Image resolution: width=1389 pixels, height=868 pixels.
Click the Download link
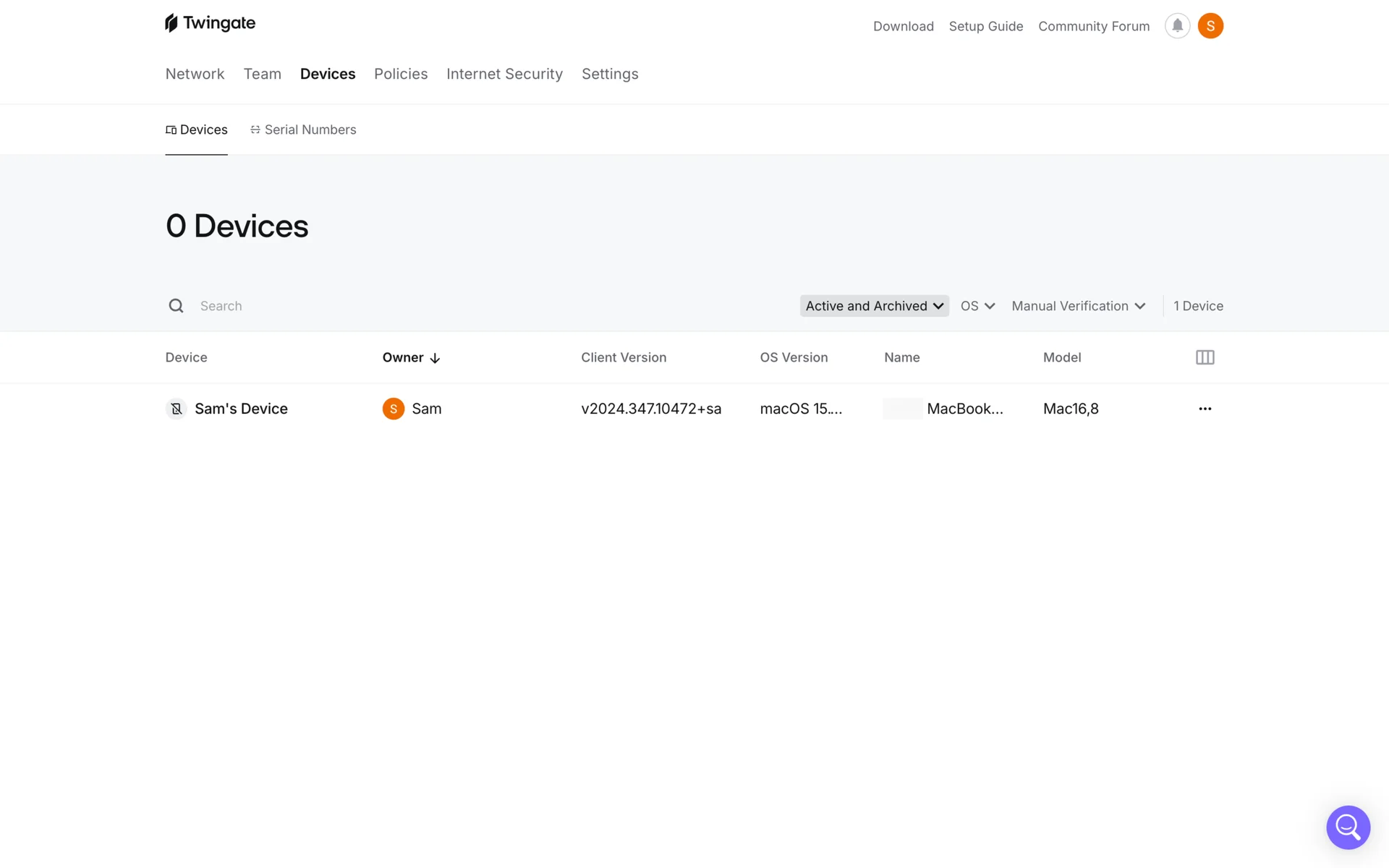[x=903, y=26]
